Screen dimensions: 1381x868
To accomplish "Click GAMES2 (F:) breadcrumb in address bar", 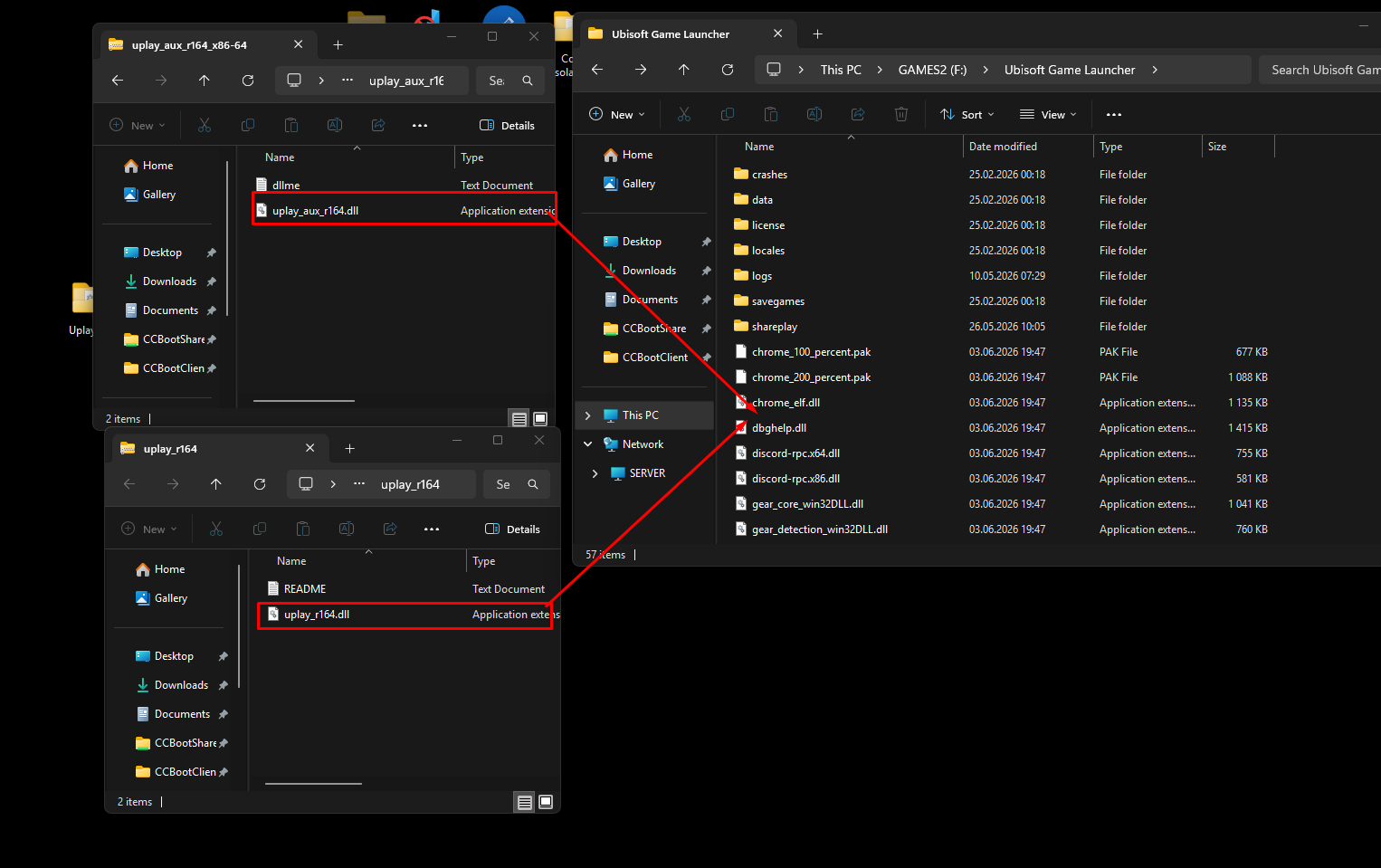I will tap(932, 70).
